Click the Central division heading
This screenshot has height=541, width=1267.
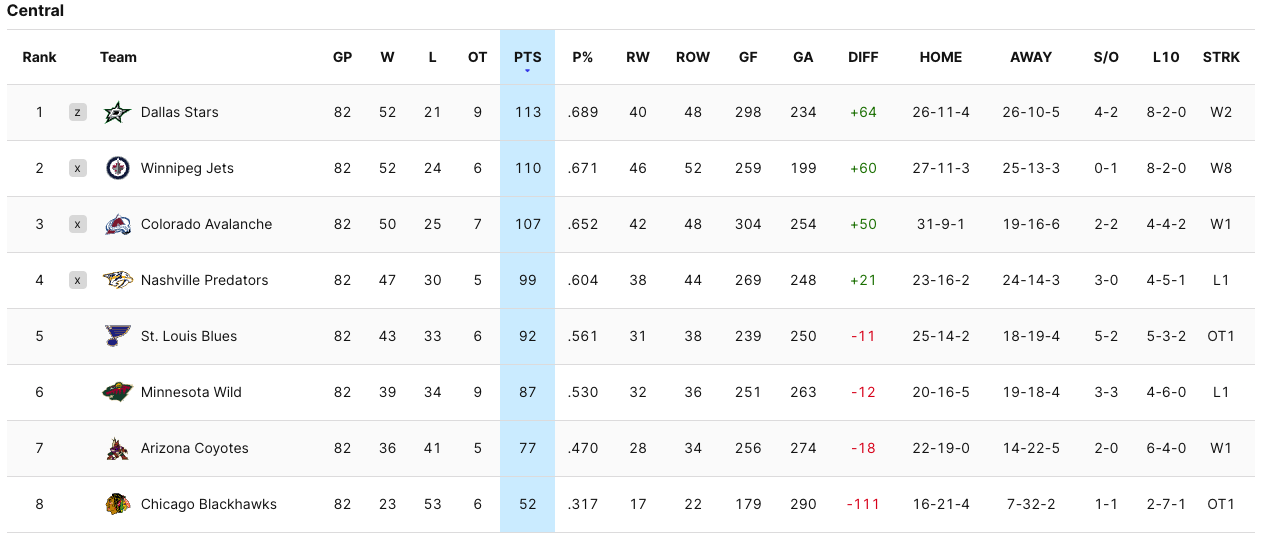[36, 11]
